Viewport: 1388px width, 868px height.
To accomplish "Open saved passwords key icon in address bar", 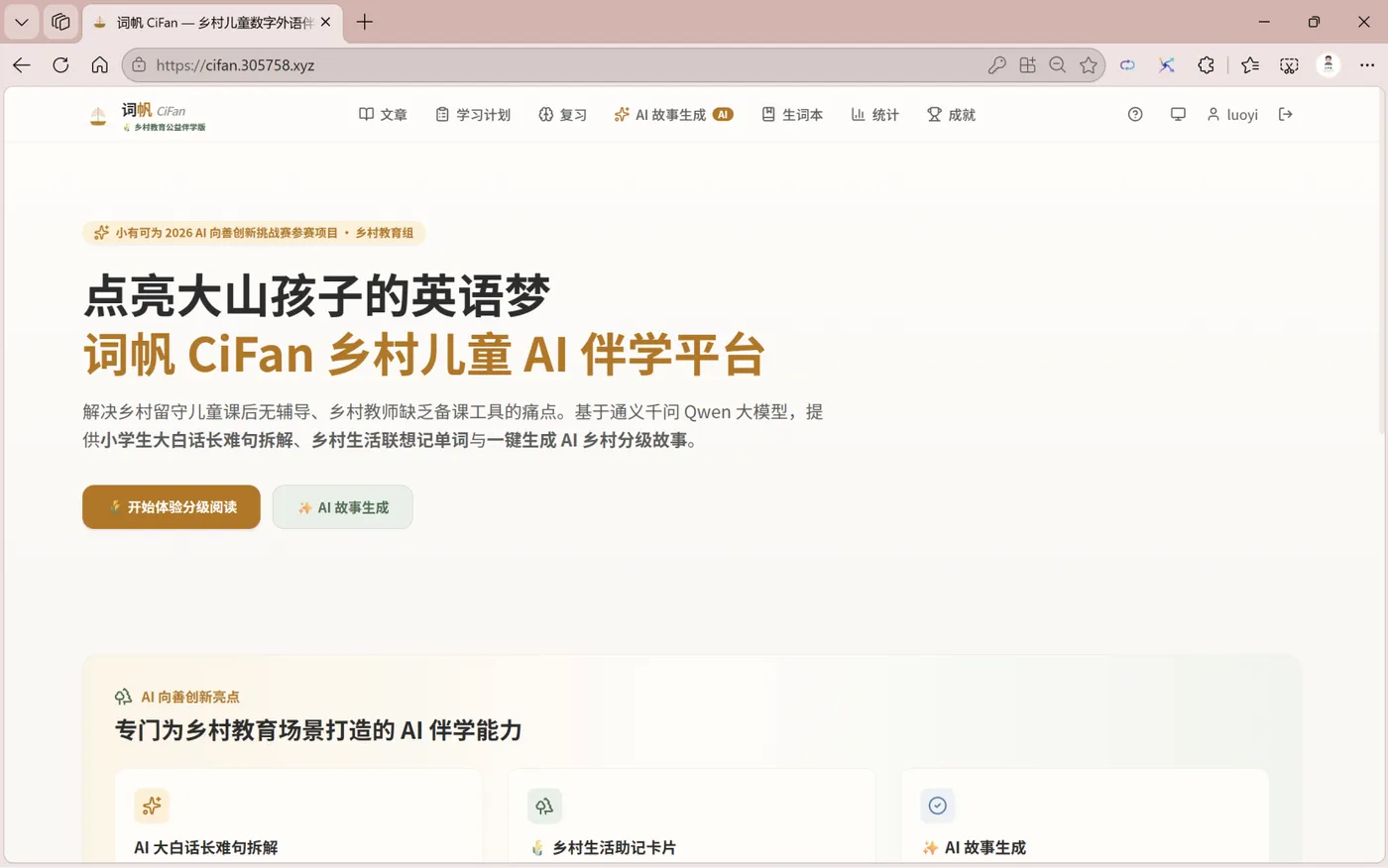I will coord(997,65).
